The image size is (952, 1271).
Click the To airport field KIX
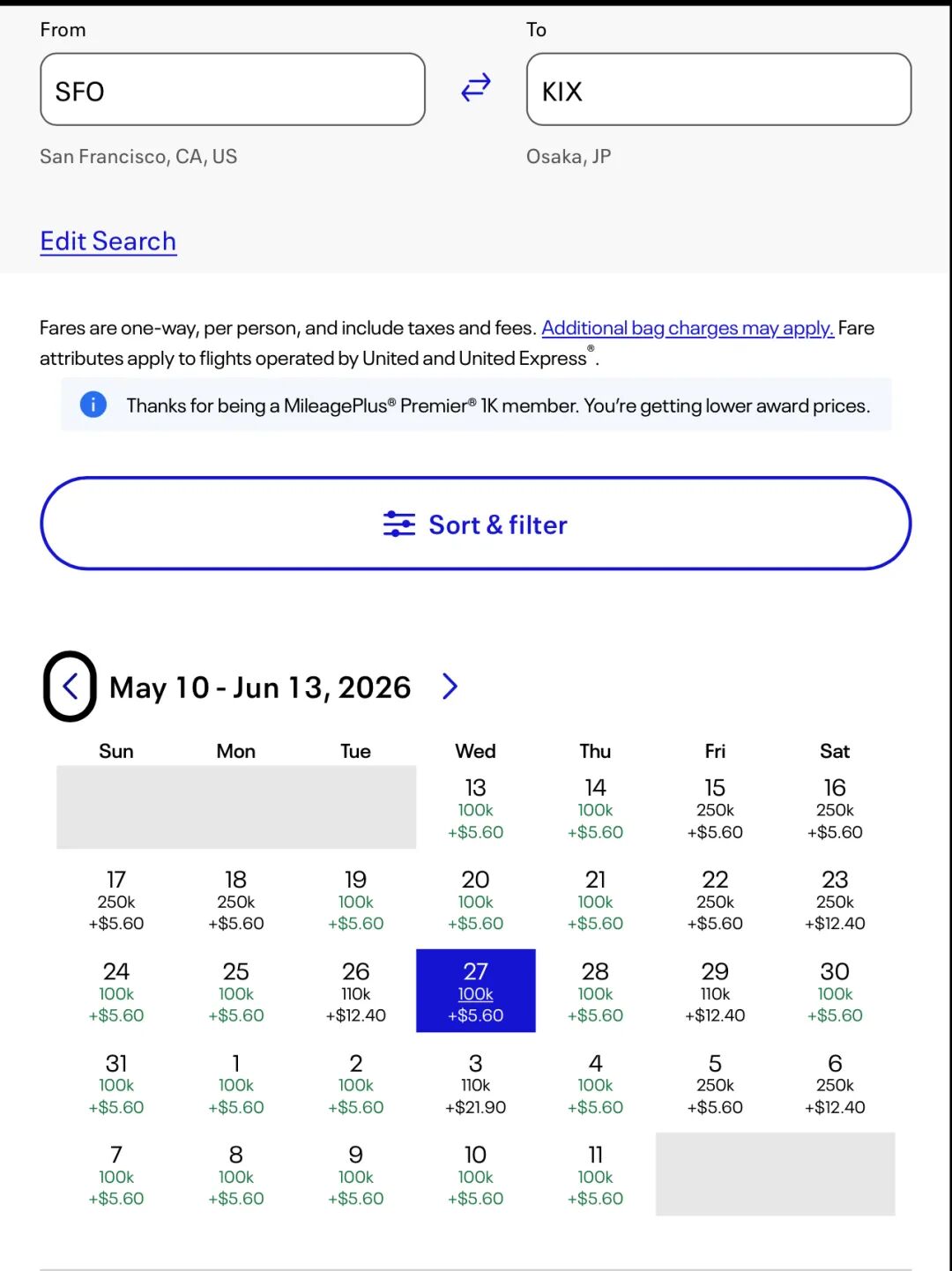tap(718, 90)
